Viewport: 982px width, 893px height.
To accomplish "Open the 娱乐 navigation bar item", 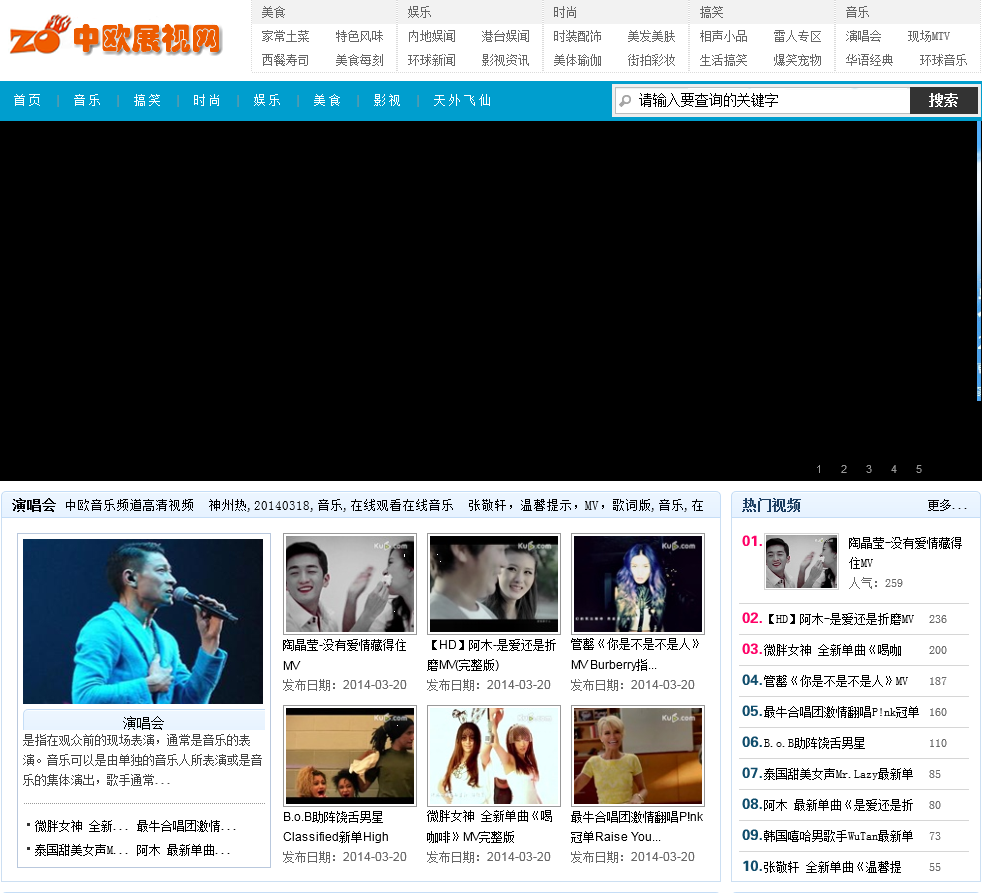I will (267, 100).
